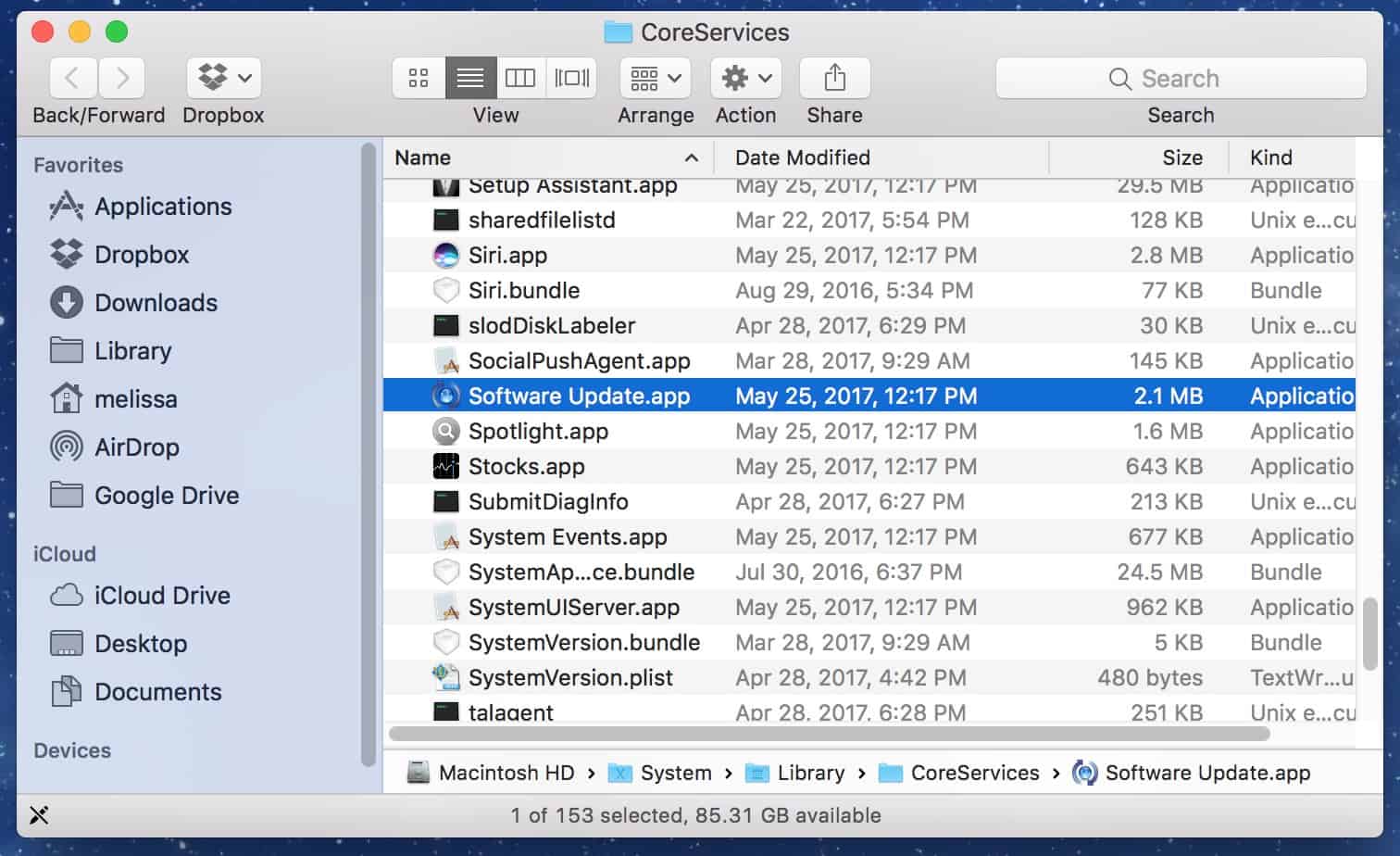This screenshot has height=856, width=1400.
Task: Click the Favorites section header
Action: 78,165
